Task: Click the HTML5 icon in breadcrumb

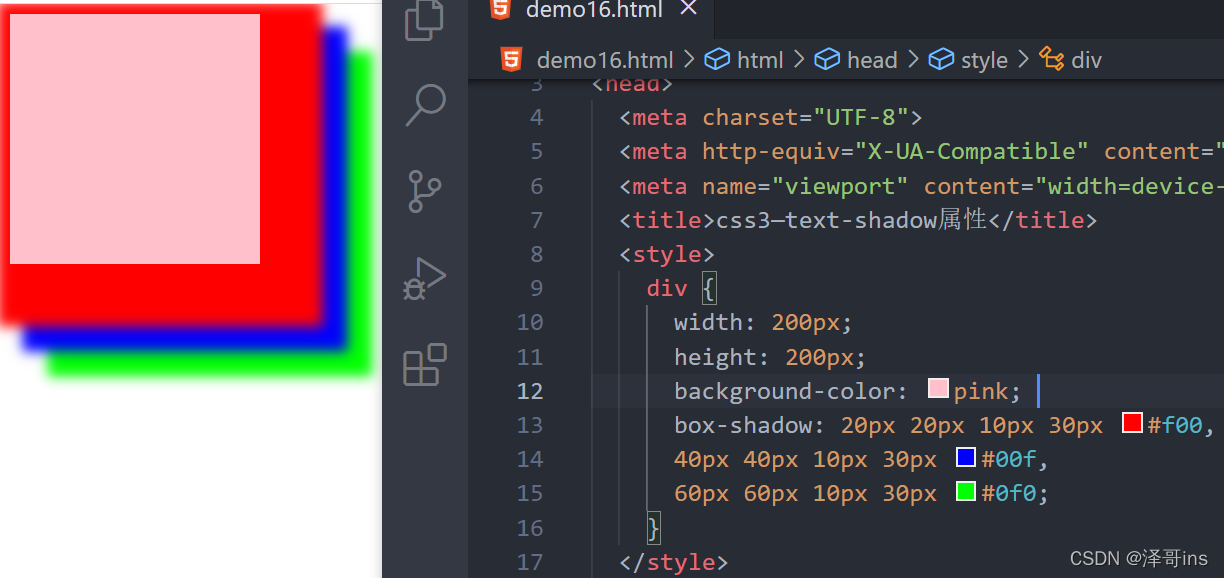Action: (x=512, y=59)
